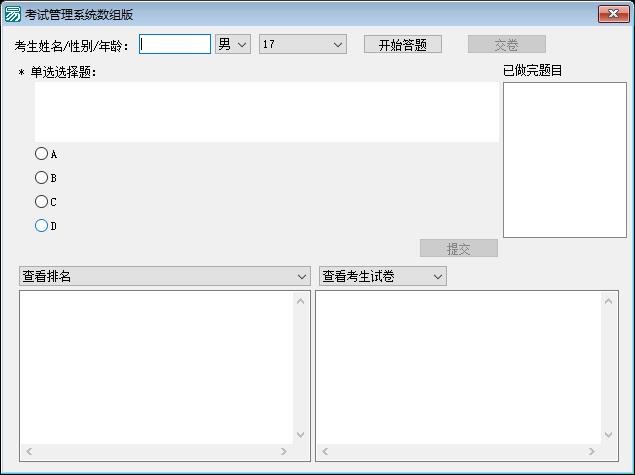Click inside the question text area
Image resolution: width=635 pixels, height=475 pixels.
pos(266,112)
